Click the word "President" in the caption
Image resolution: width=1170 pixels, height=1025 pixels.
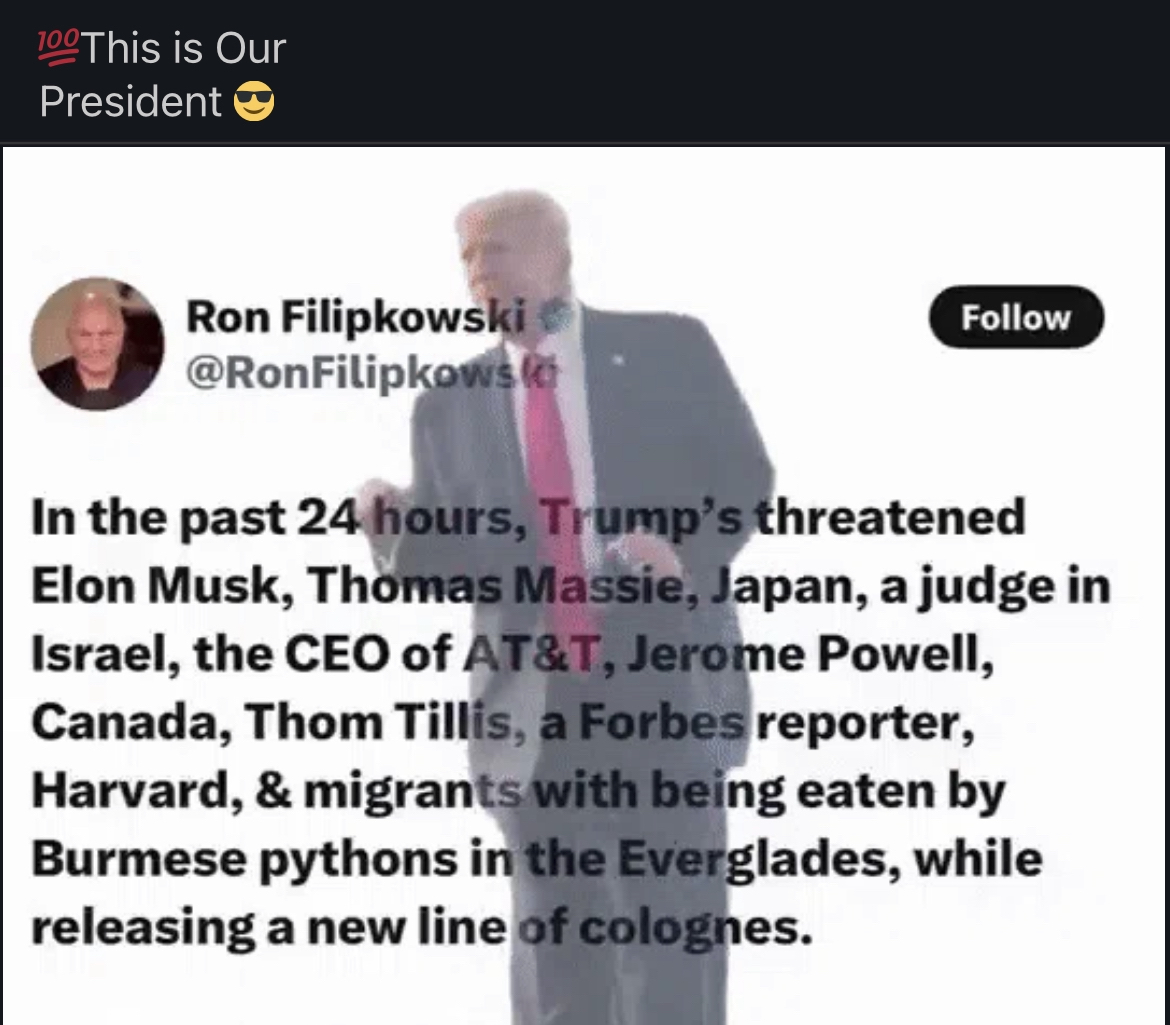click(x=131, y=101)
